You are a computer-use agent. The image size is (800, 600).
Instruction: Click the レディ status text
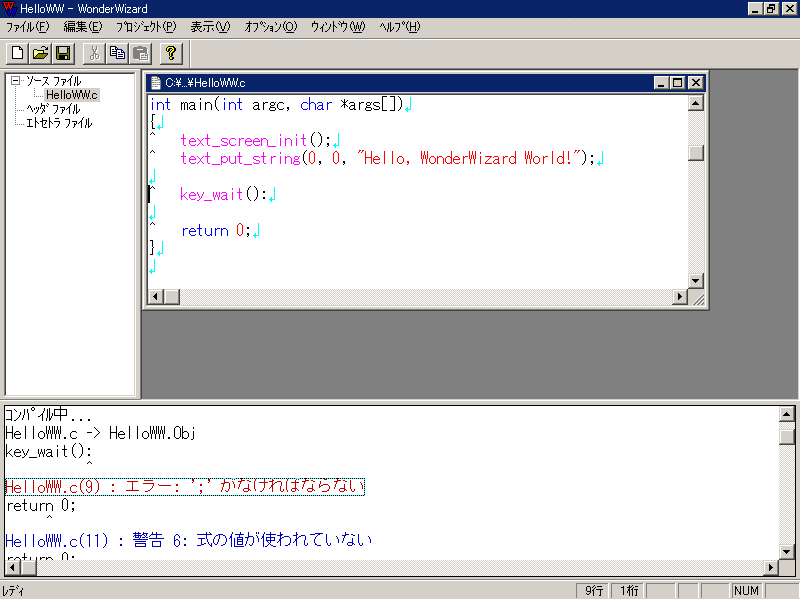pos(14,591)
